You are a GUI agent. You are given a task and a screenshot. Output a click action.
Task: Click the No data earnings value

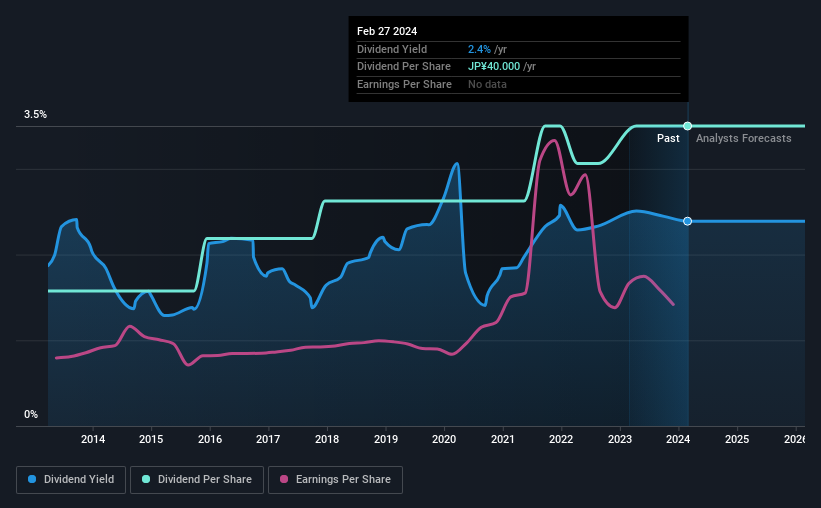coord(487,84)
